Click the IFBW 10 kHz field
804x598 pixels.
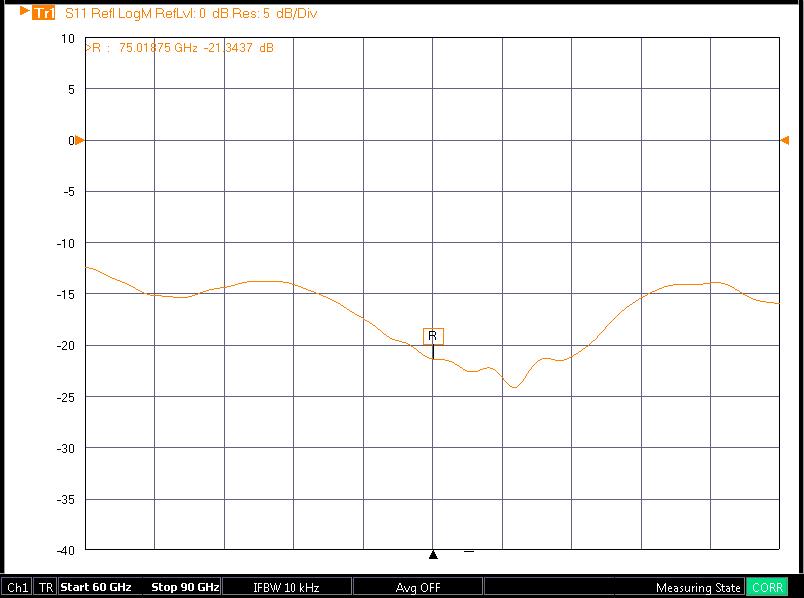287,587
